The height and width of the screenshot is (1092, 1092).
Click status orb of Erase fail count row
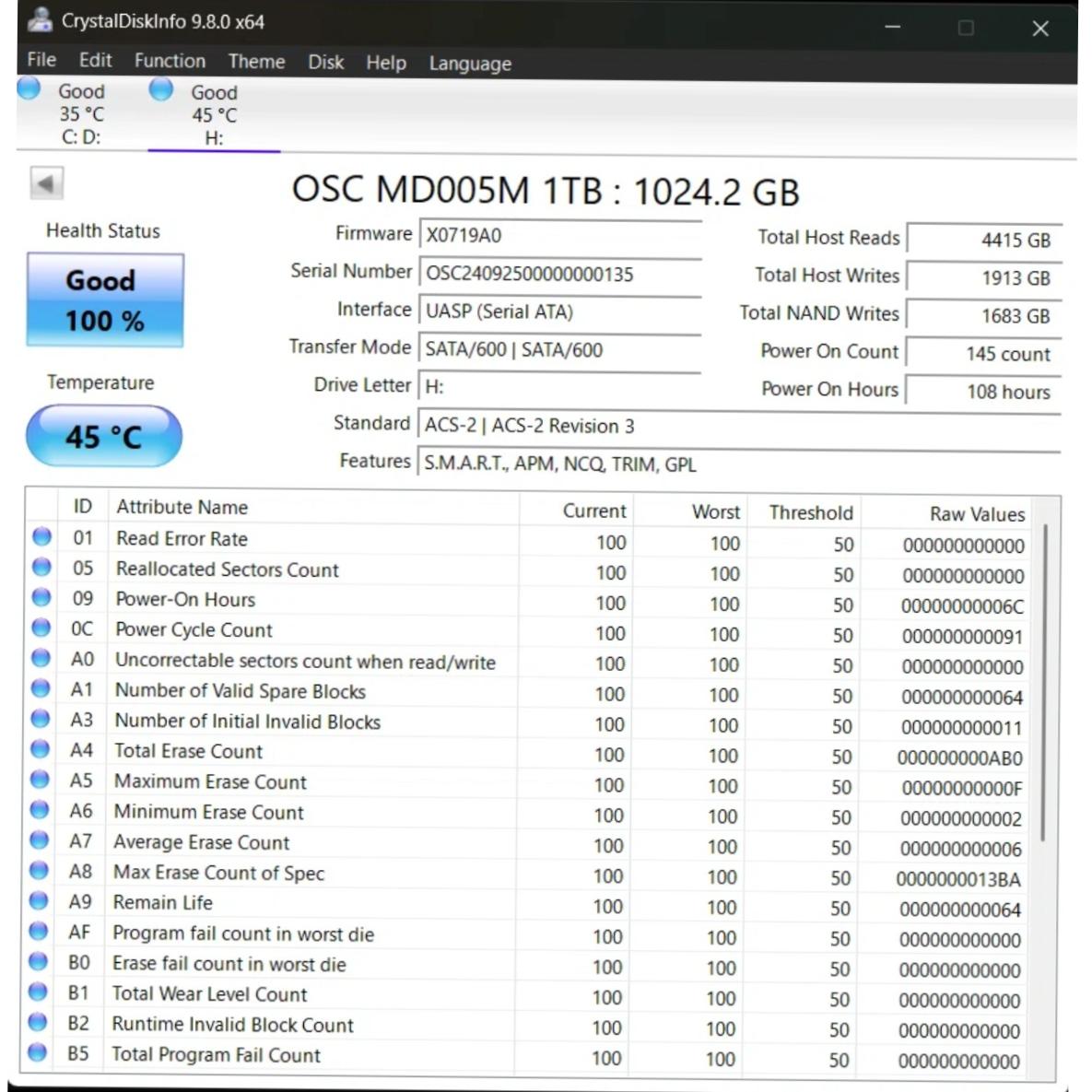(39, 962)
